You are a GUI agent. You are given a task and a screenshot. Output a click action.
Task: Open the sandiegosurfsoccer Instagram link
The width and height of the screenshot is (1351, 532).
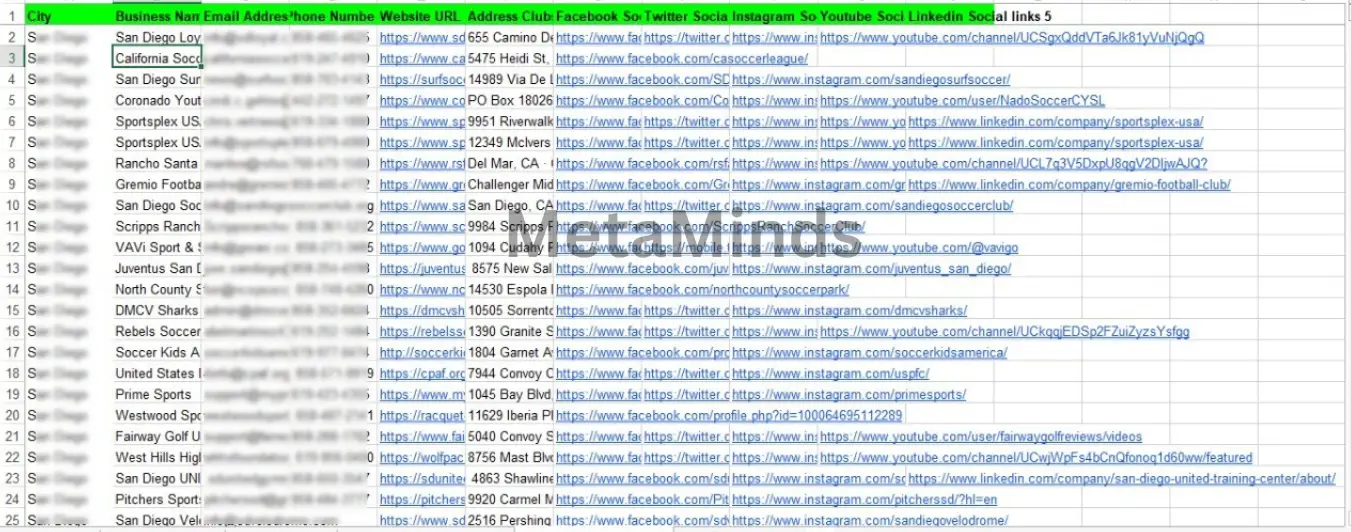(x=871, y=80)
